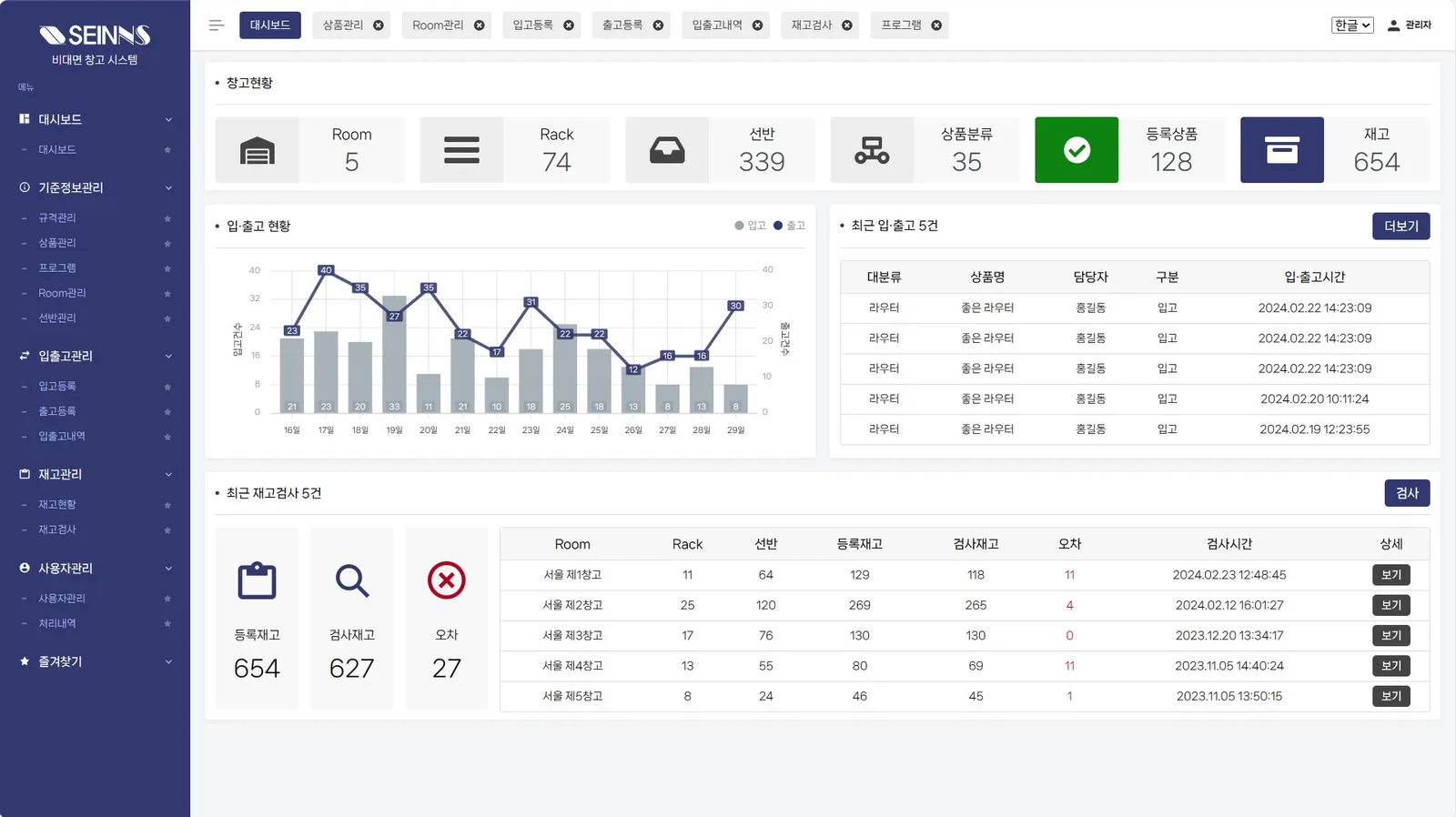Close the 입고등록 tab
Screen dimensions: 1456x817
pos(569,25)
